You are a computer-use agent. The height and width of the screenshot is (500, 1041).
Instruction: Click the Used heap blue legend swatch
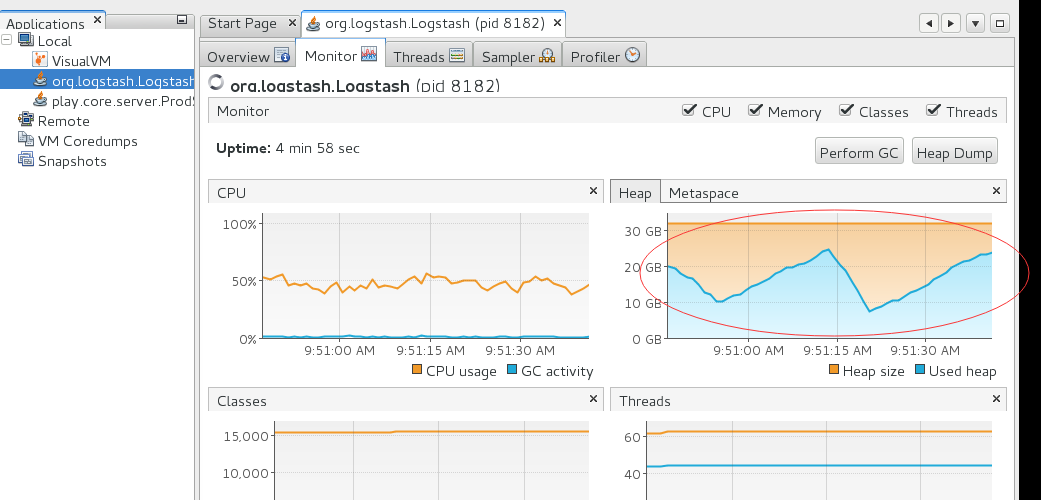coord(920,370)
